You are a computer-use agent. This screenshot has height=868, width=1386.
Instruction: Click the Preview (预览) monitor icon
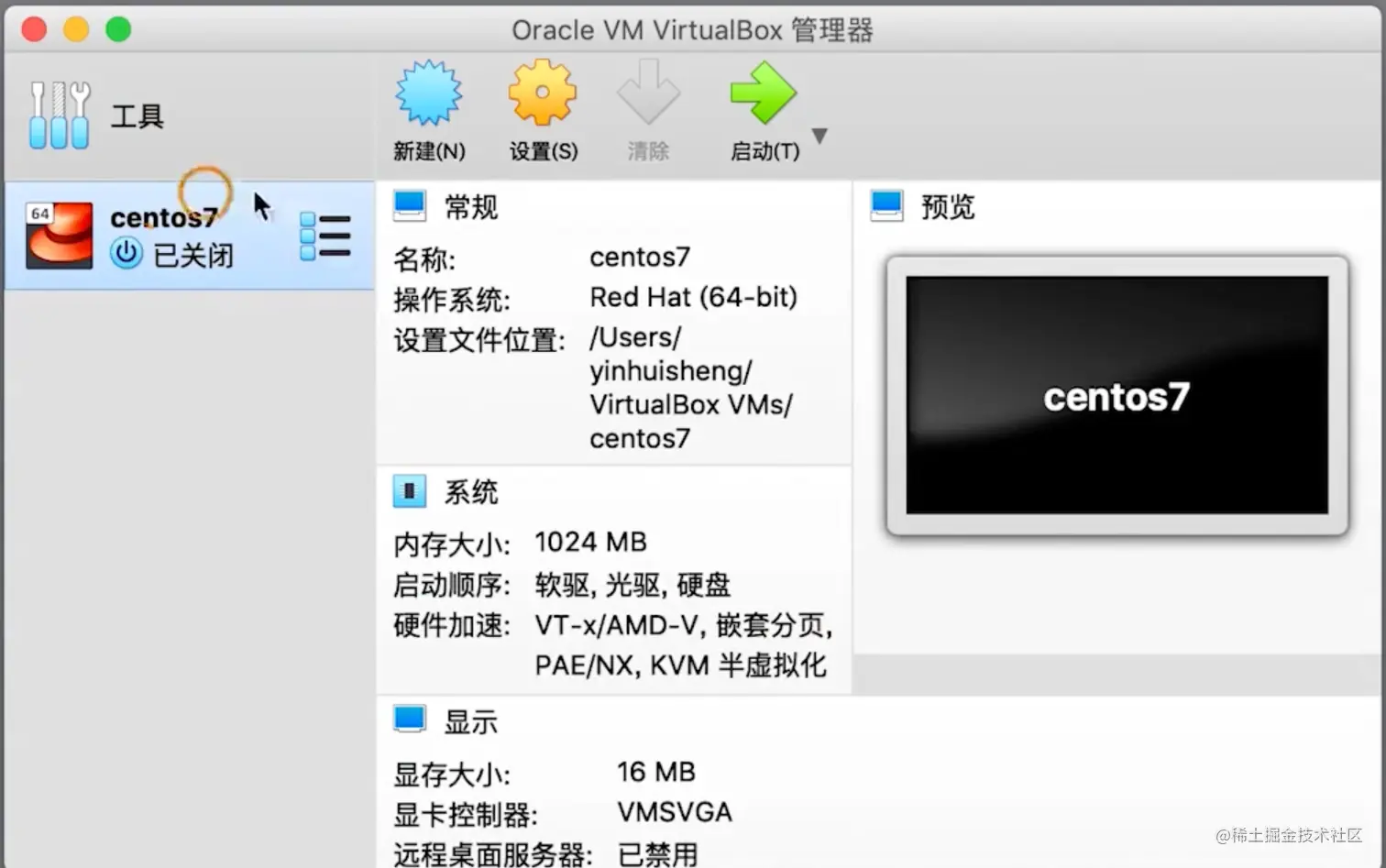pos(886,205)
